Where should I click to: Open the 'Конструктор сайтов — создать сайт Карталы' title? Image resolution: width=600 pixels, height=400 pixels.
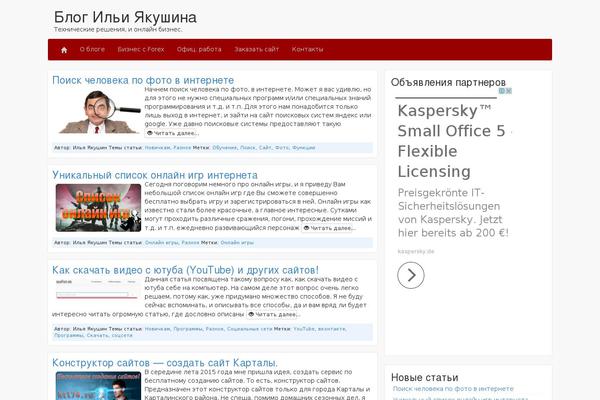coord(165,362)
